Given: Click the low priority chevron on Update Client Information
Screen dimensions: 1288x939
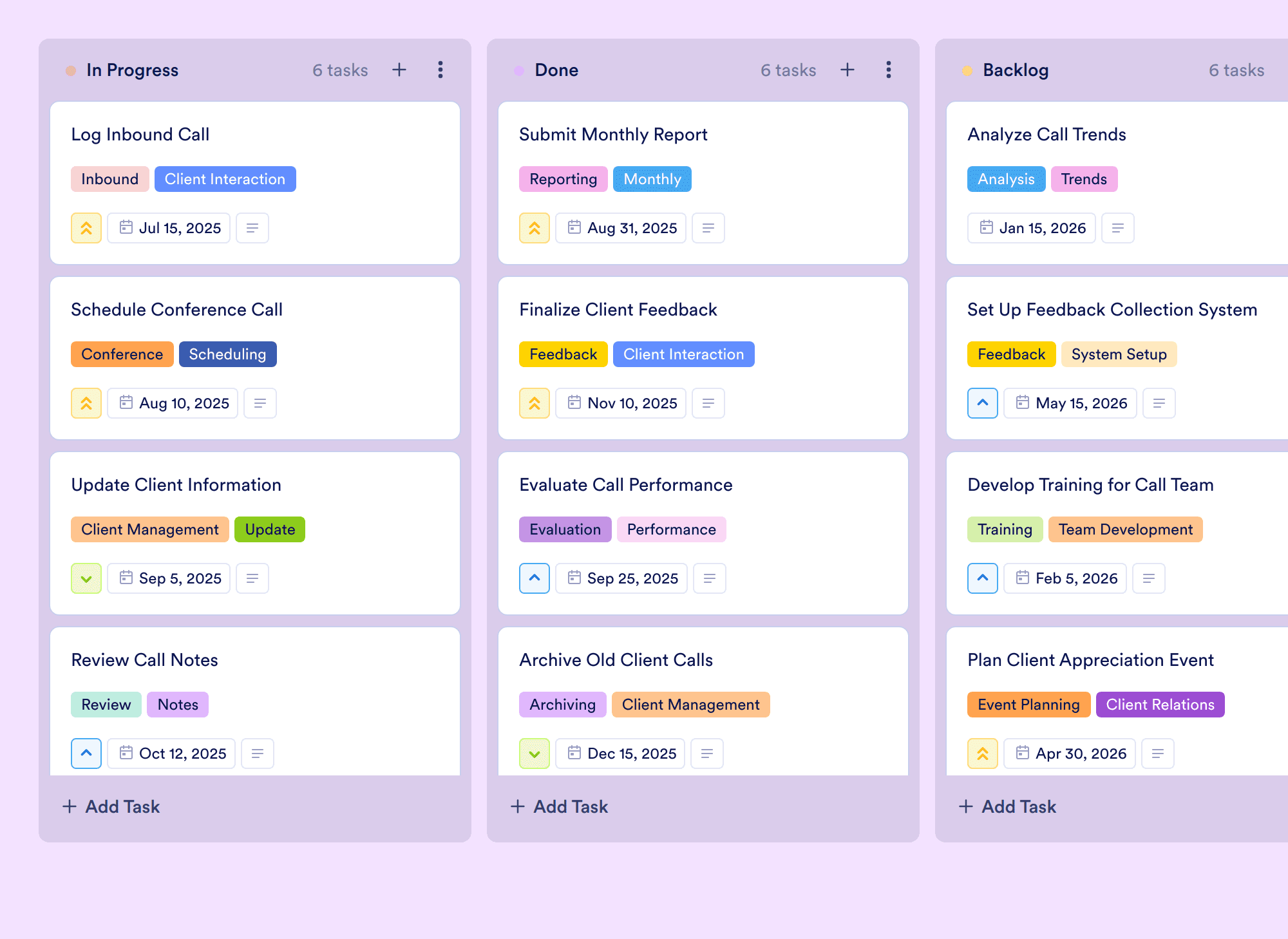Looking at the screenshot, I should 86,578.
